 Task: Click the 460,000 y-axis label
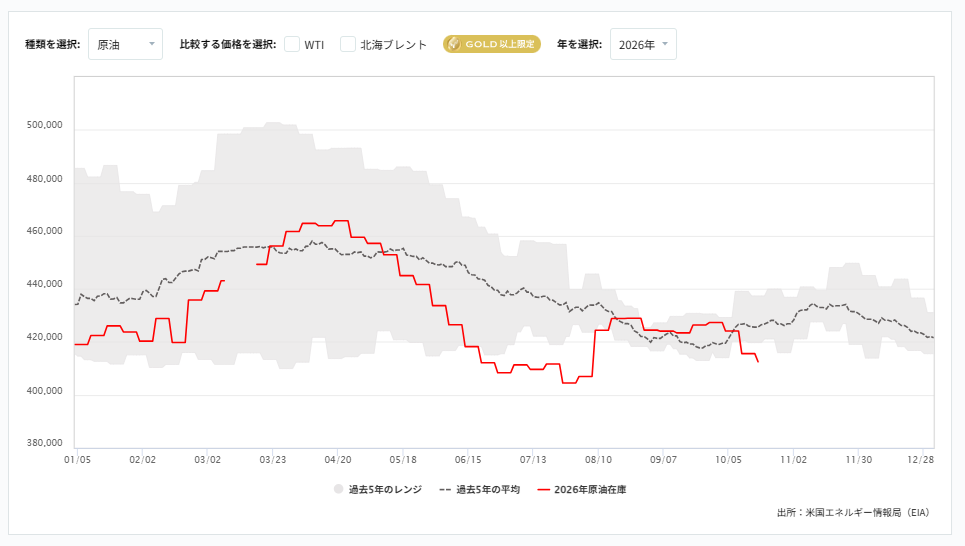44,231
